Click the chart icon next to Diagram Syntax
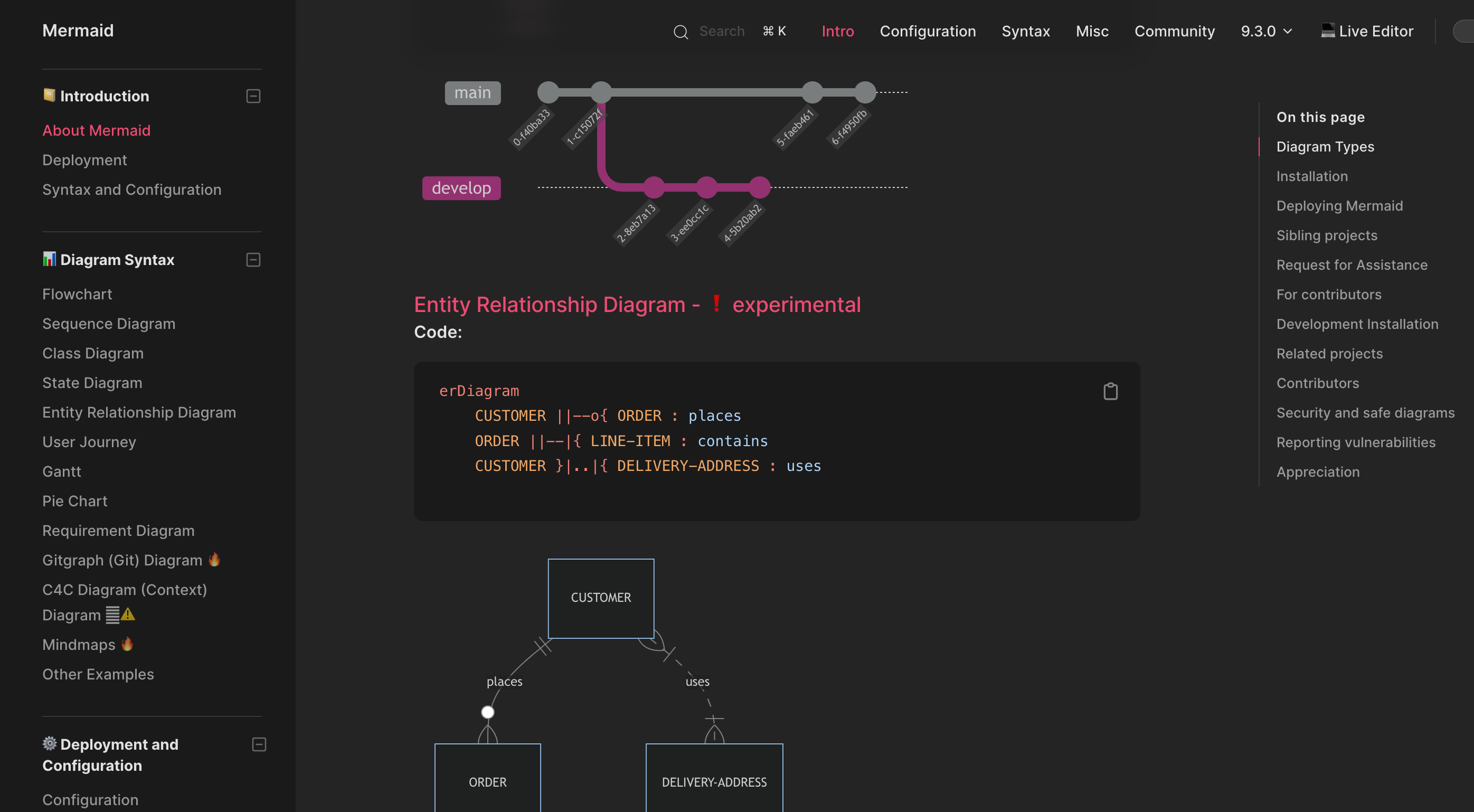The height and width of the screenshot is (812, 1474). (x=49, y=259)
